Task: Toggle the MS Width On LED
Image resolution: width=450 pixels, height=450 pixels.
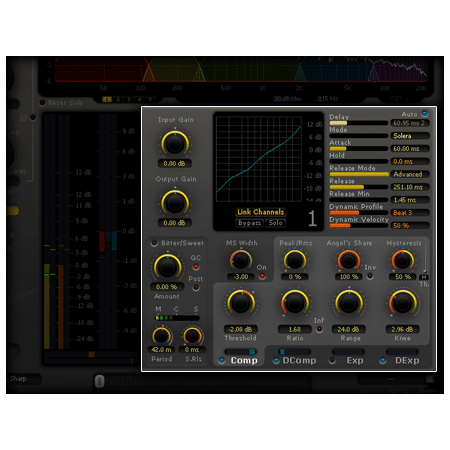Action: (x=262, y=276)
